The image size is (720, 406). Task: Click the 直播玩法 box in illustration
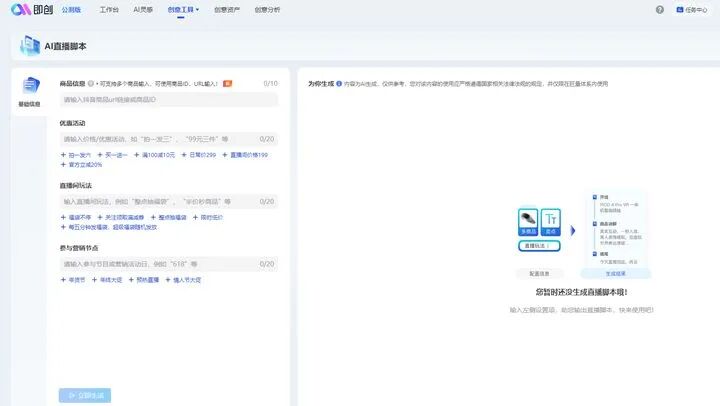[x=539, y=246]
